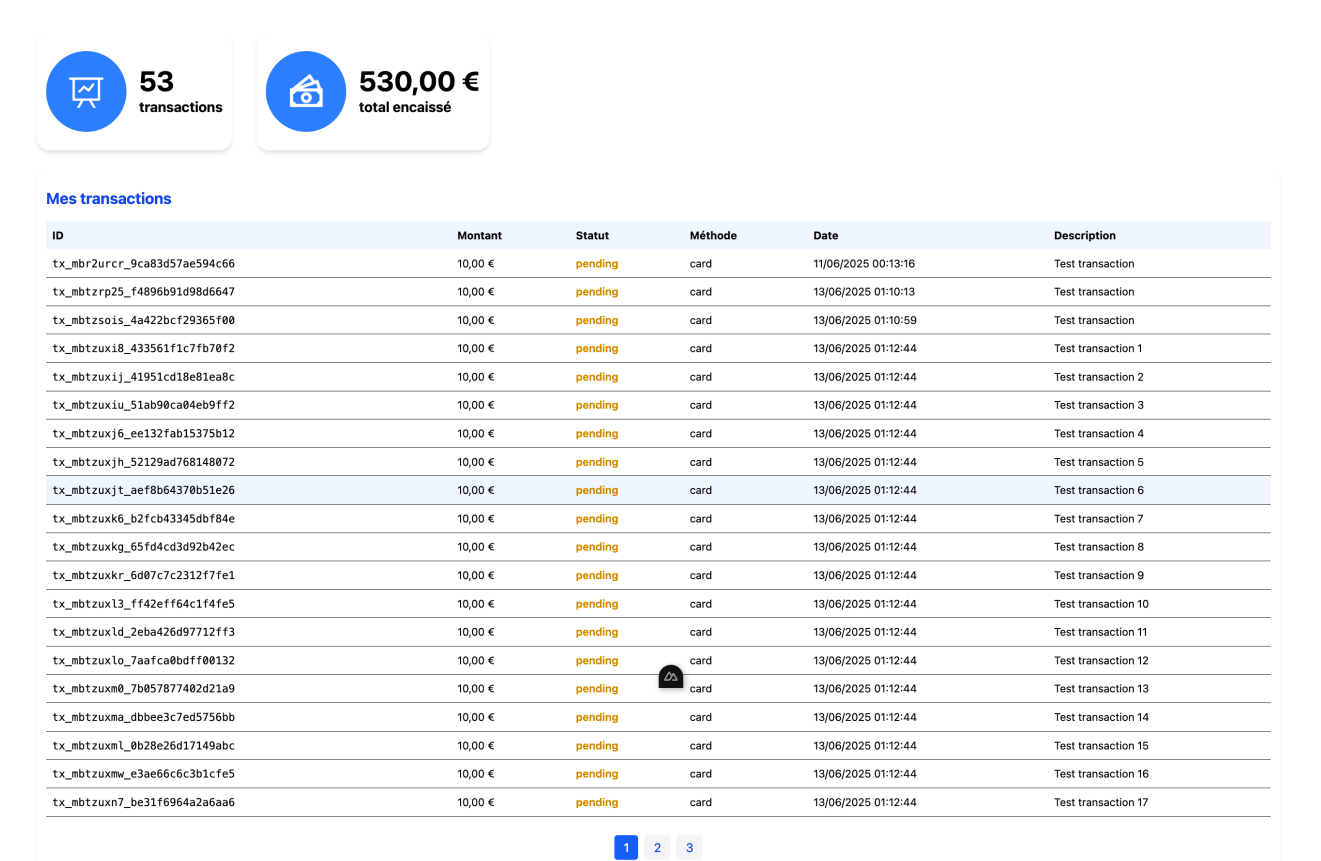Click the Méthode column header
Viewport: 1321px width, 861px height.
click(x=712, y=235)
